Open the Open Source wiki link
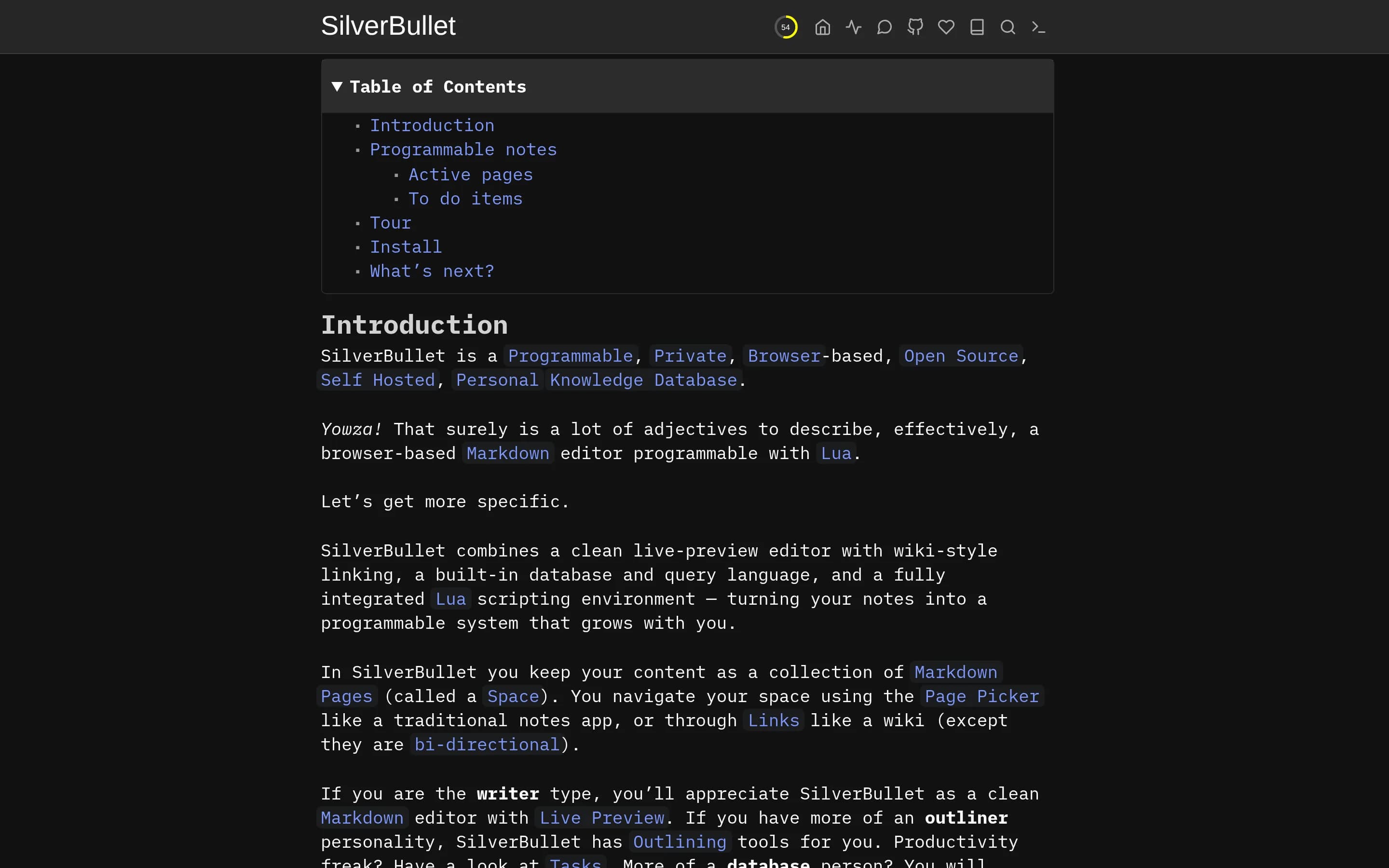The image size is (1389, 868). (x=961, y=356)
